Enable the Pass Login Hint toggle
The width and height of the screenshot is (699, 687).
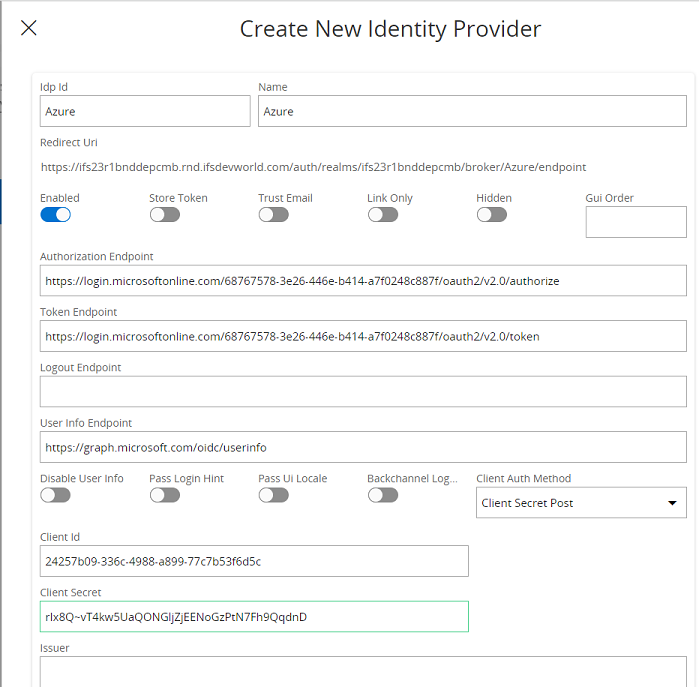click(x=165, y=495)
